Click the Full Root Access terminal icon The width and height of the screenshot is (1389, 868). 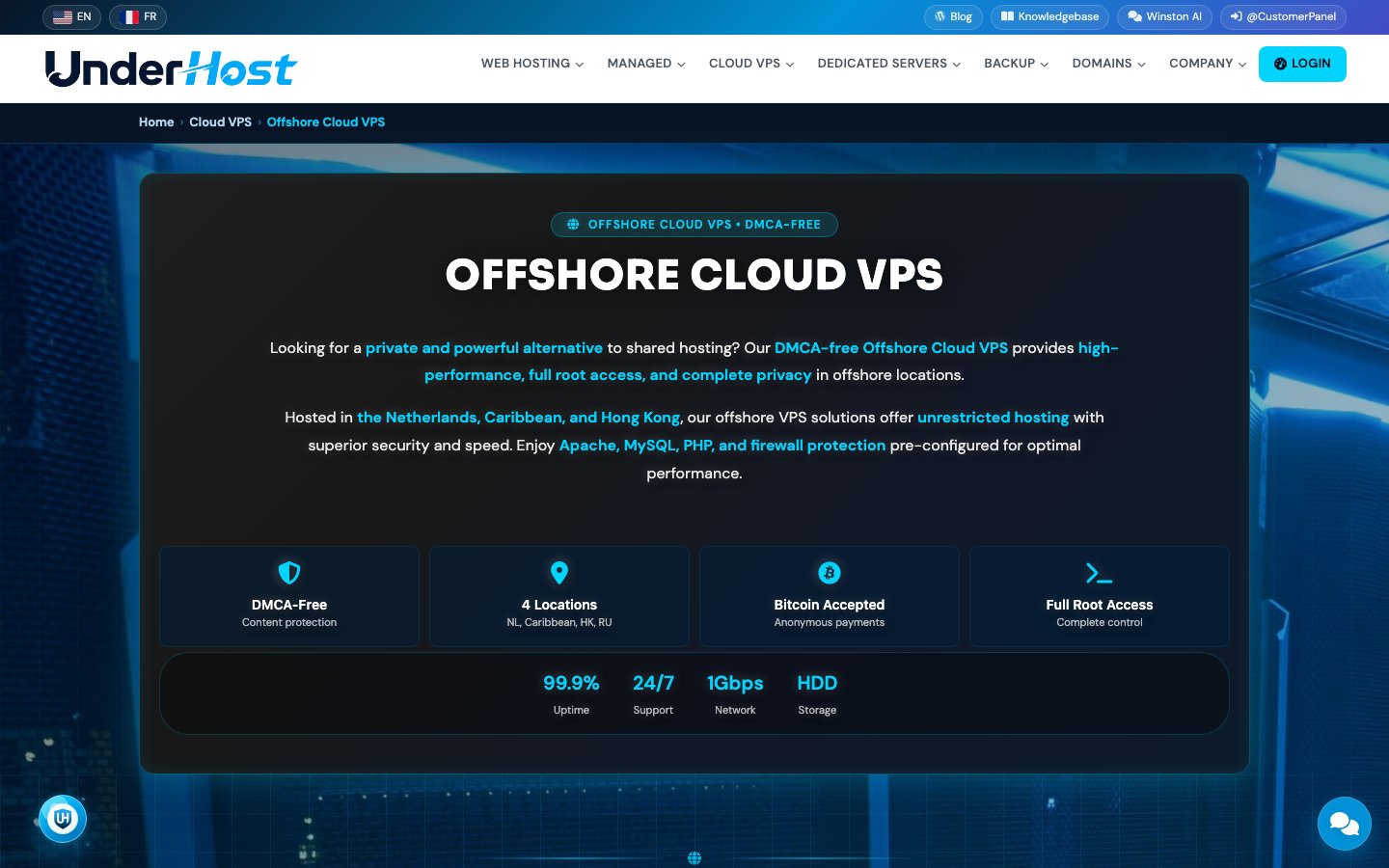click(x=1100, y=574)
